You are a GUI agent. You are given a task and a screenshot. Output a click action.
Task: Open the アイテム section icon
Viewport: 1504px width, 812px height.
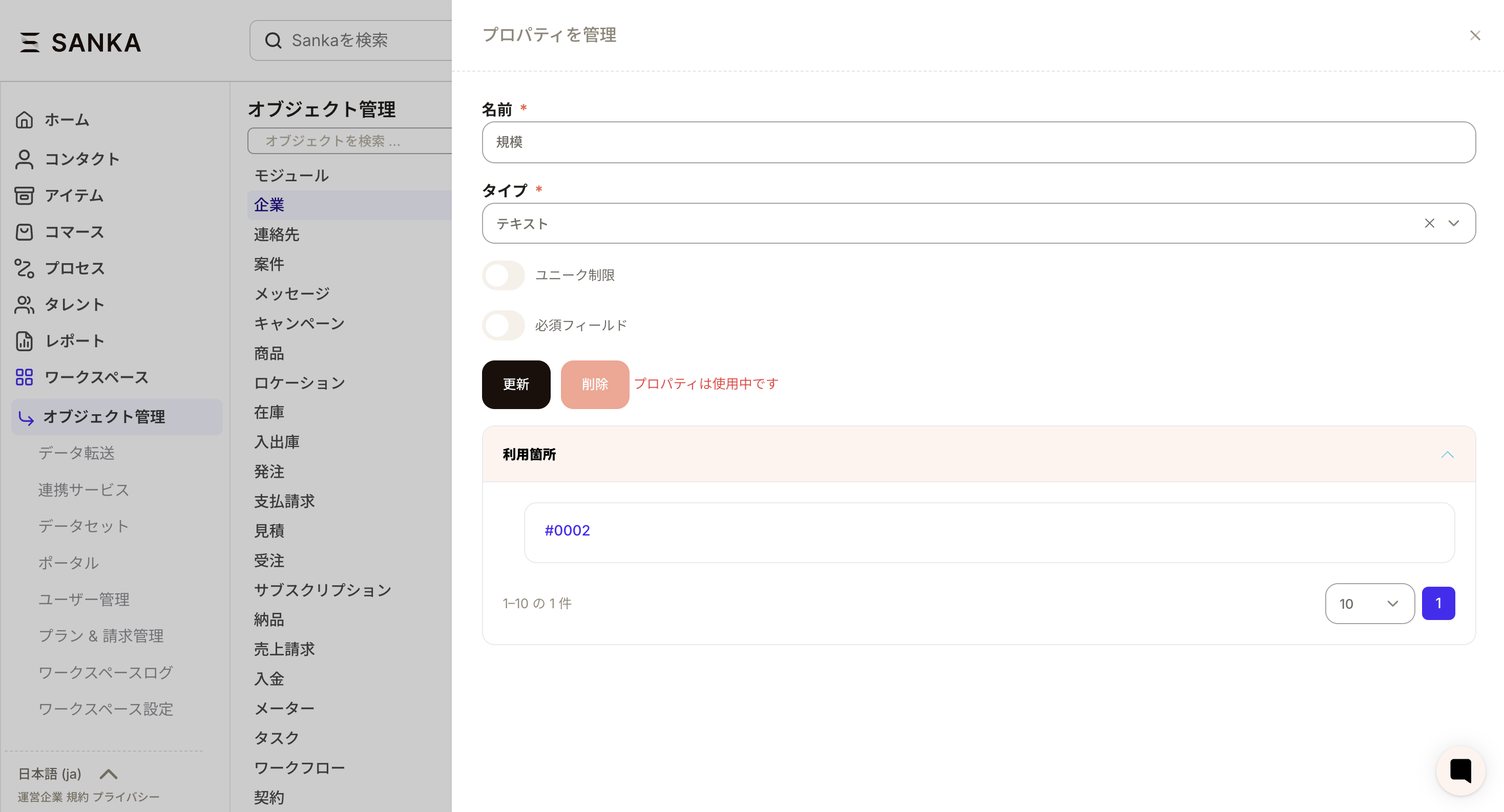pos(24,196)
